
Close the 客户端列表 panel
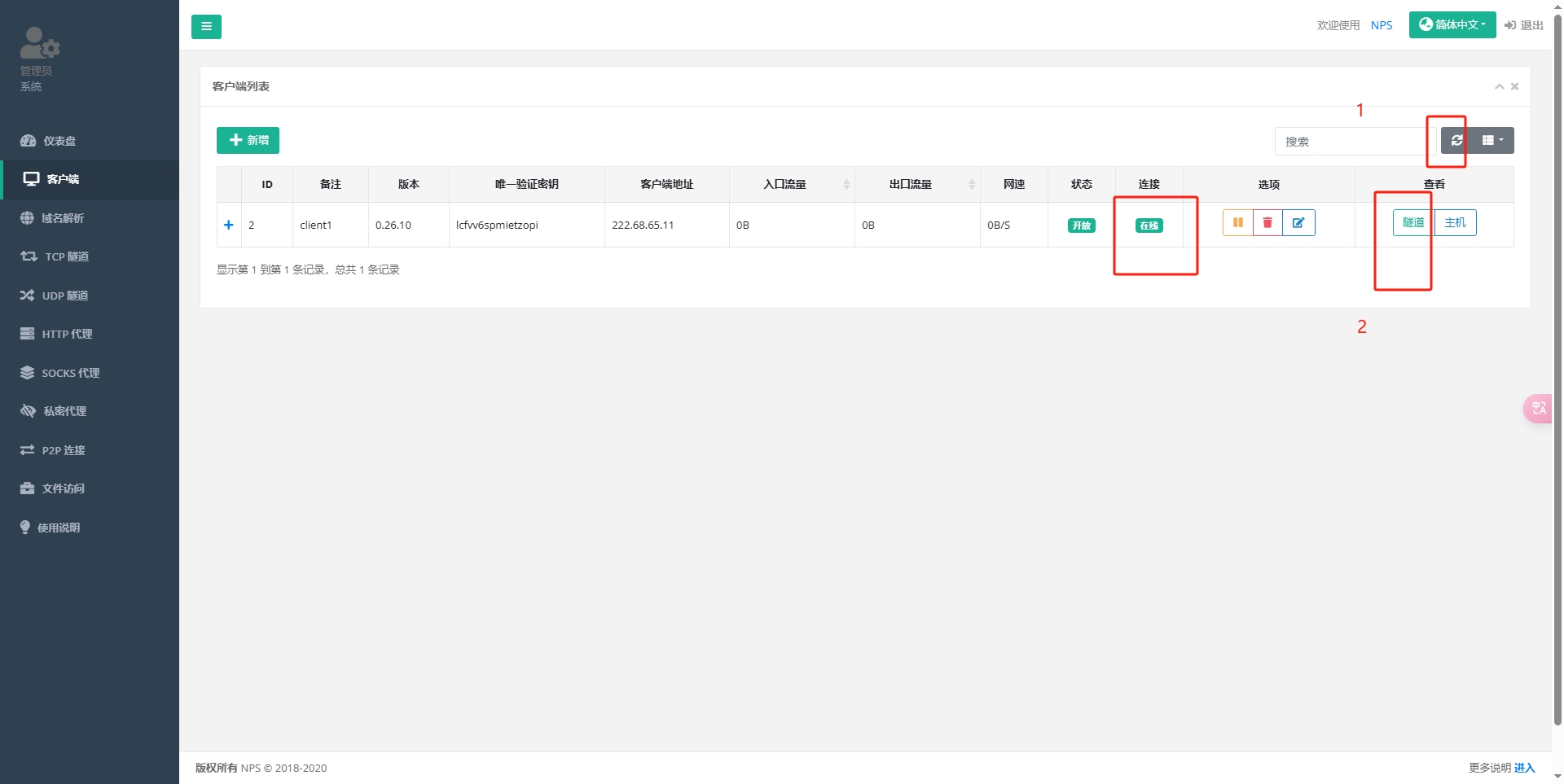[x=1515, y=86]
